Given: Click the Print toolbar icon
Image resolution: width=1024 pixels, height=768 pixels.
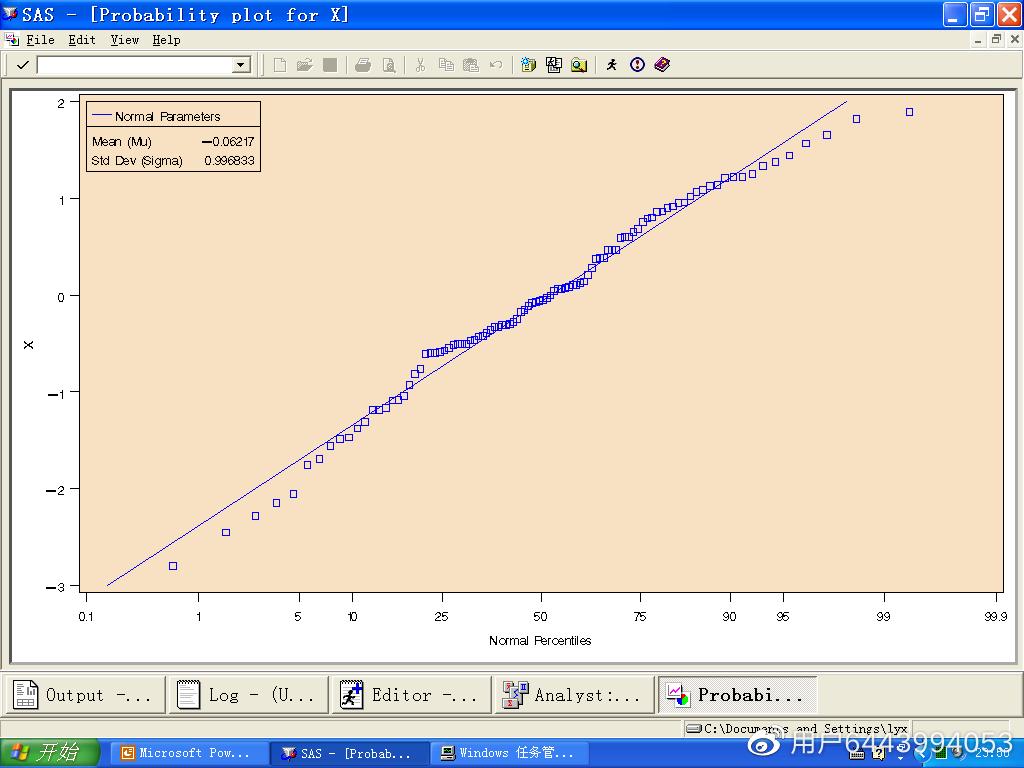Looking at the screenshot, I should point(363,65).
